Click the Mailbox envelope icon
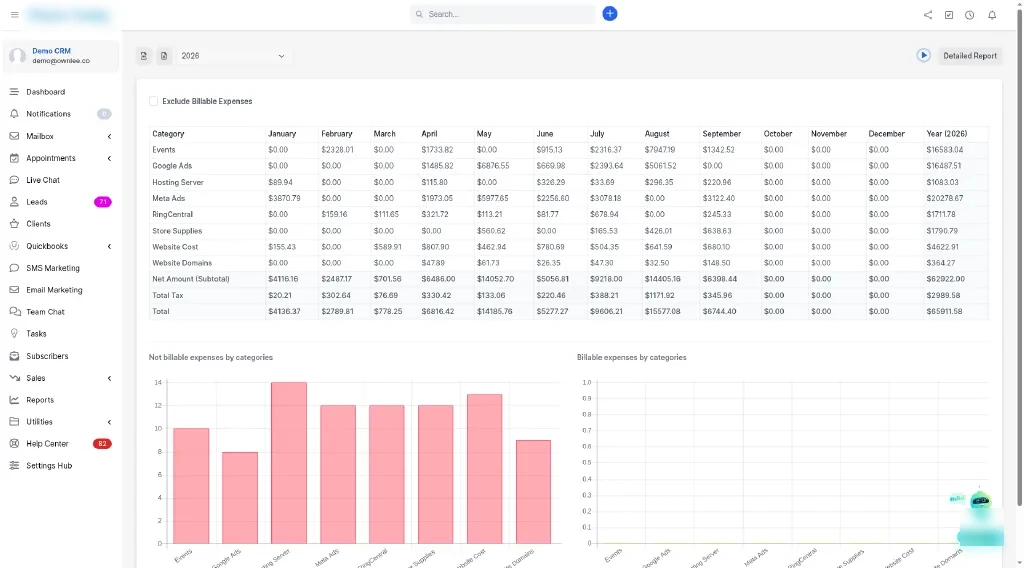 14,136
